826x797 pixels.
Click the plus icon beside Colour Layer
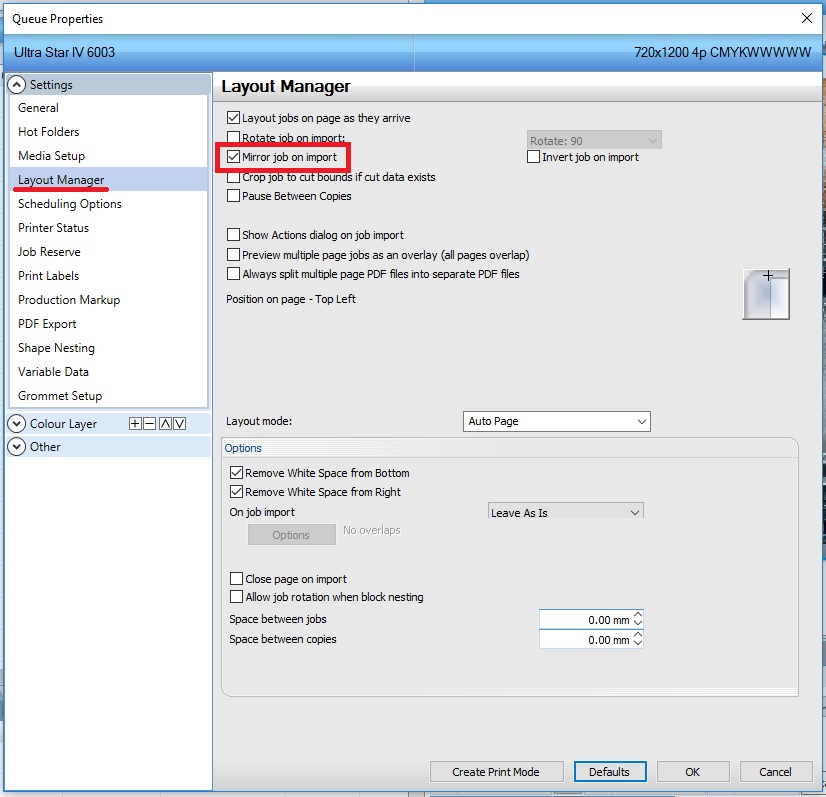[x=135, y=424]
